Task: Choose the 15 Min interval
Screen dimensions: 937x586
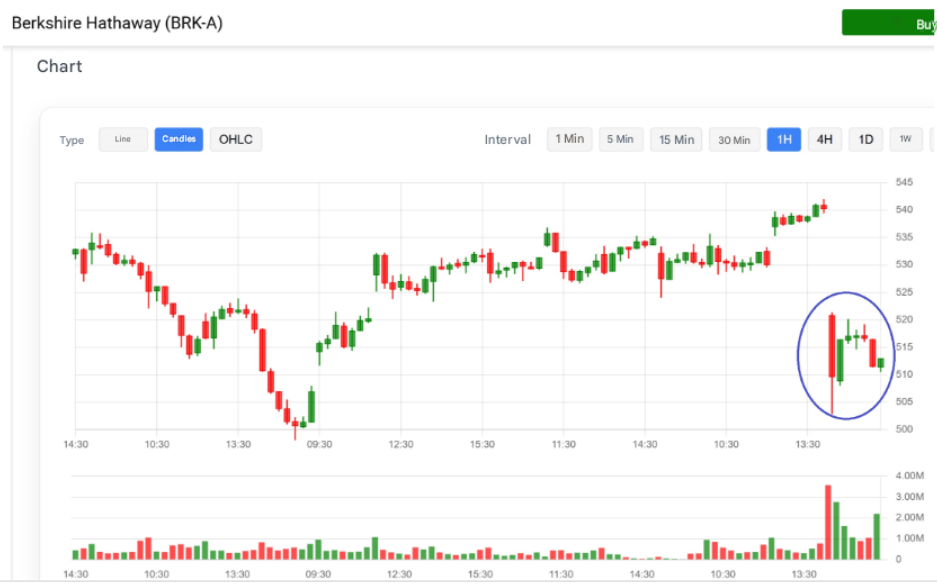Action: click(x=676, y=139)
